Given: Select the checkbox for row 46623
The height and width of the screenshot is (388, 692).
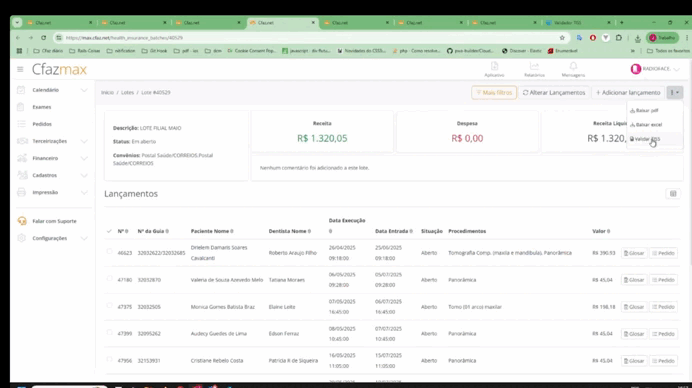Looking at the screenshot, I should 109,252.
